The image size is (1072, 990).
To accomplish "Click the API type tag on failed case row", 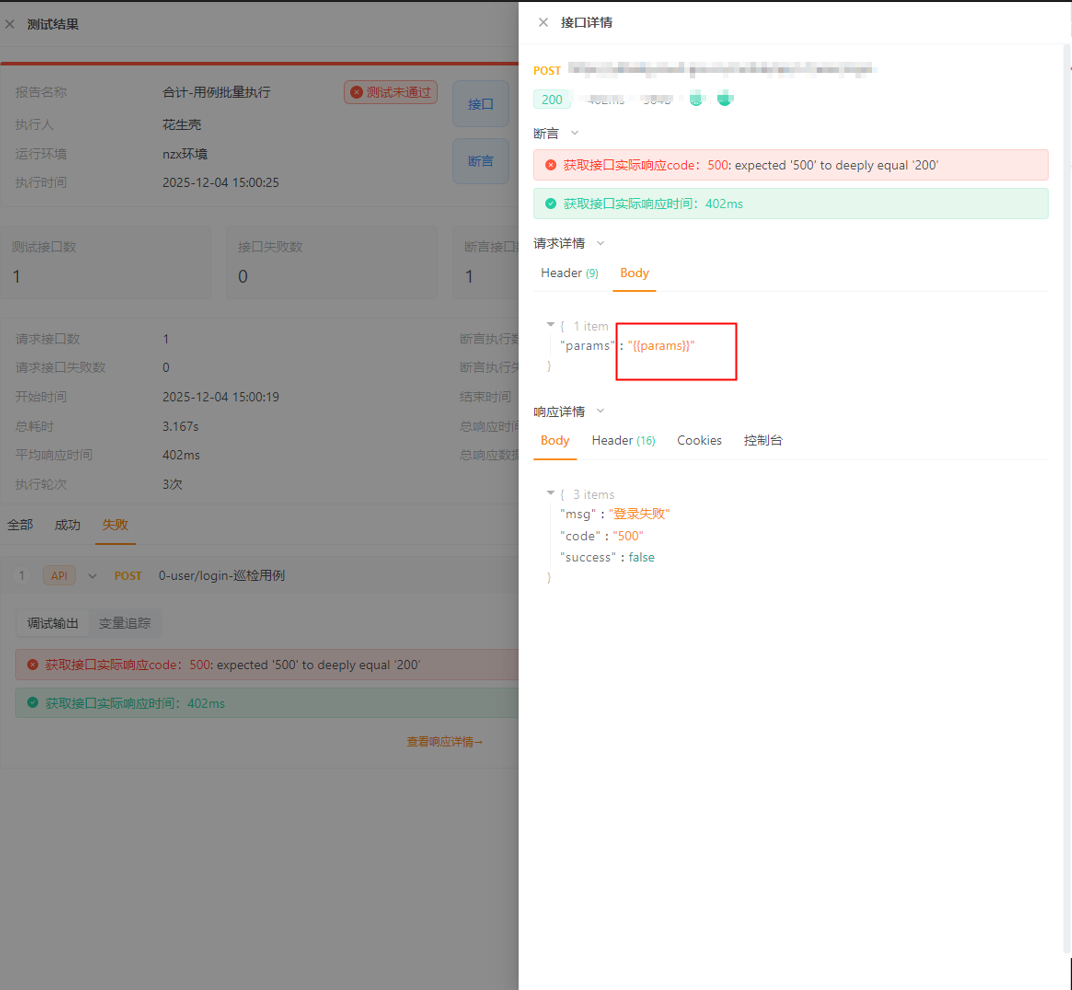I will (59, 576).
